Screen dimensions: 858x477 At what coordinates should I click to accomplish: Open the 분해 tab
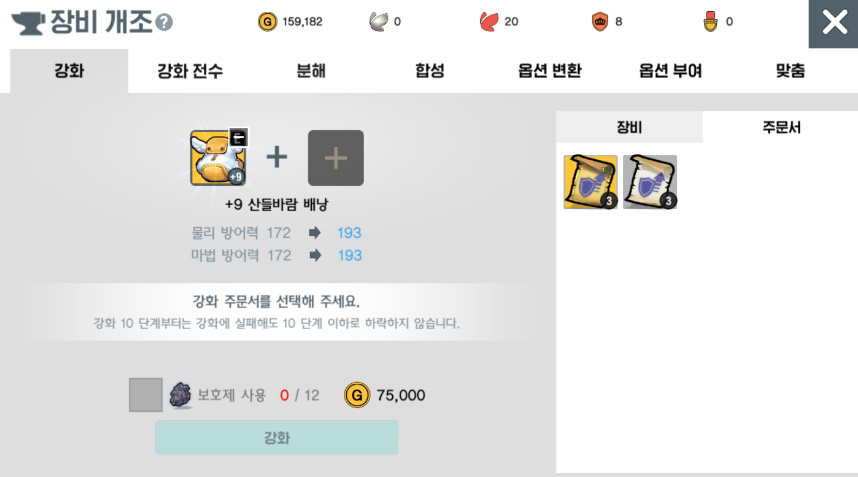(x=311, y=71)
